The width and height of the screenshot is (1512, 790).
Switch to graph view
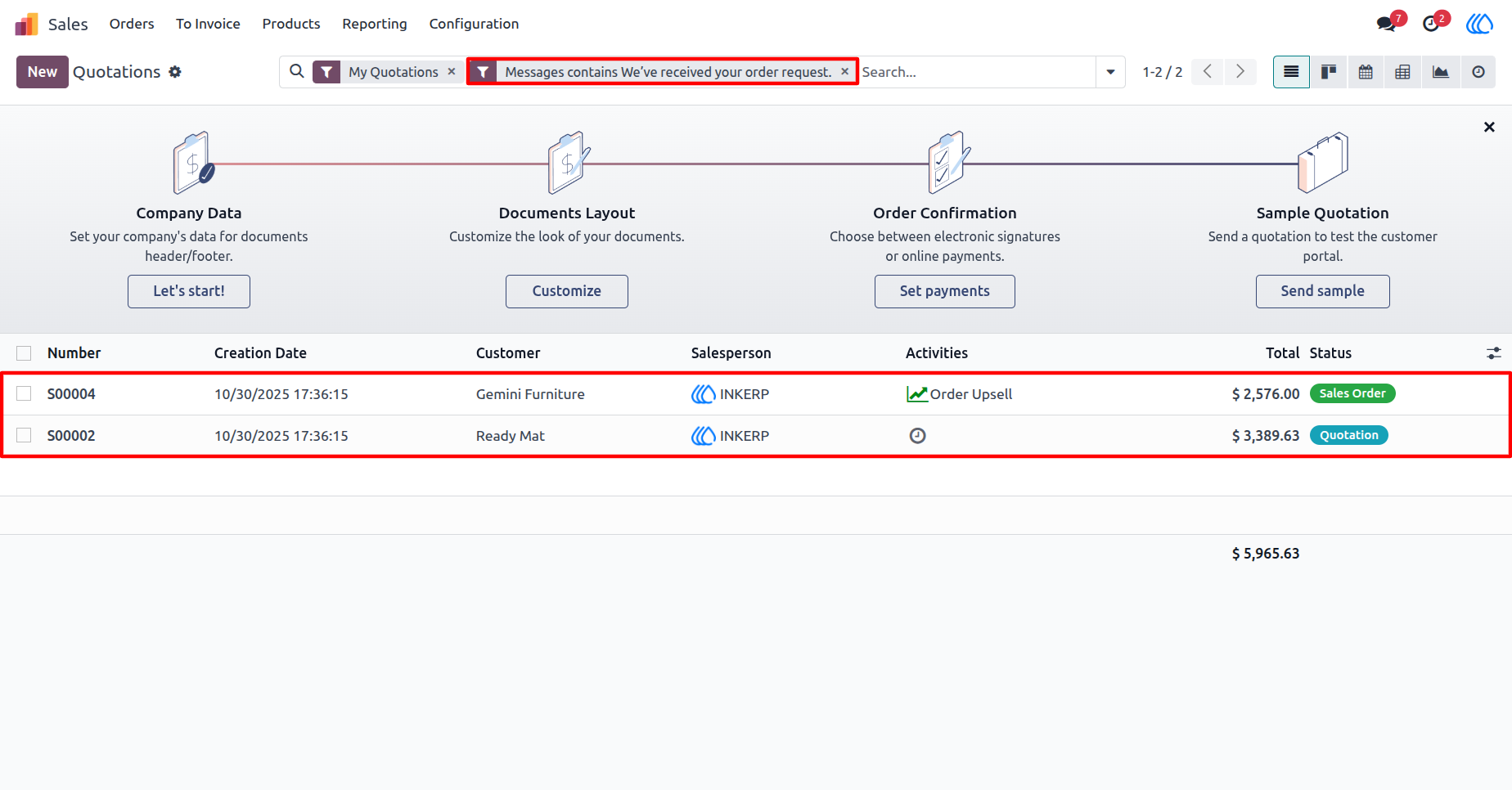click(1440, 72)
